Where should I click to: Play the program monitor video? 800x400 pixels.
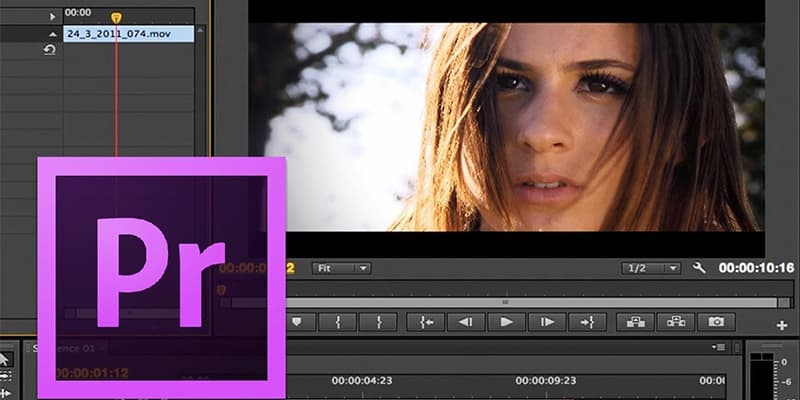[x=506, y=322]
